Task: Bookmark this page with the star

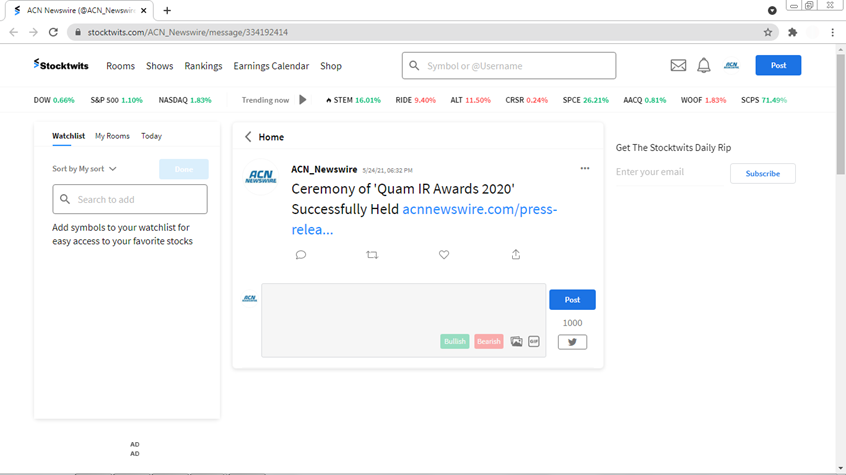Action: (x=768, y=32)
